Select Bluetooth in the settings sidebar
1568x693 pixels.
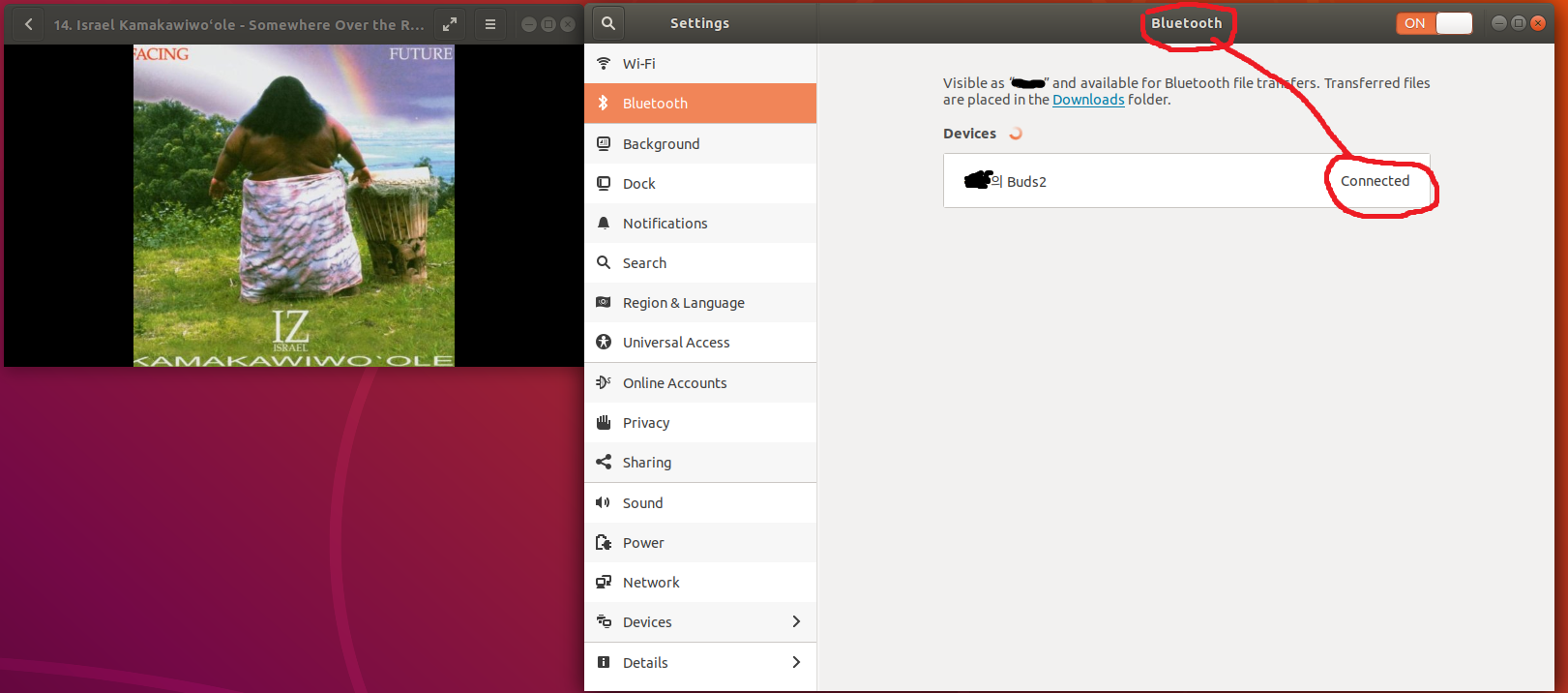700,103
